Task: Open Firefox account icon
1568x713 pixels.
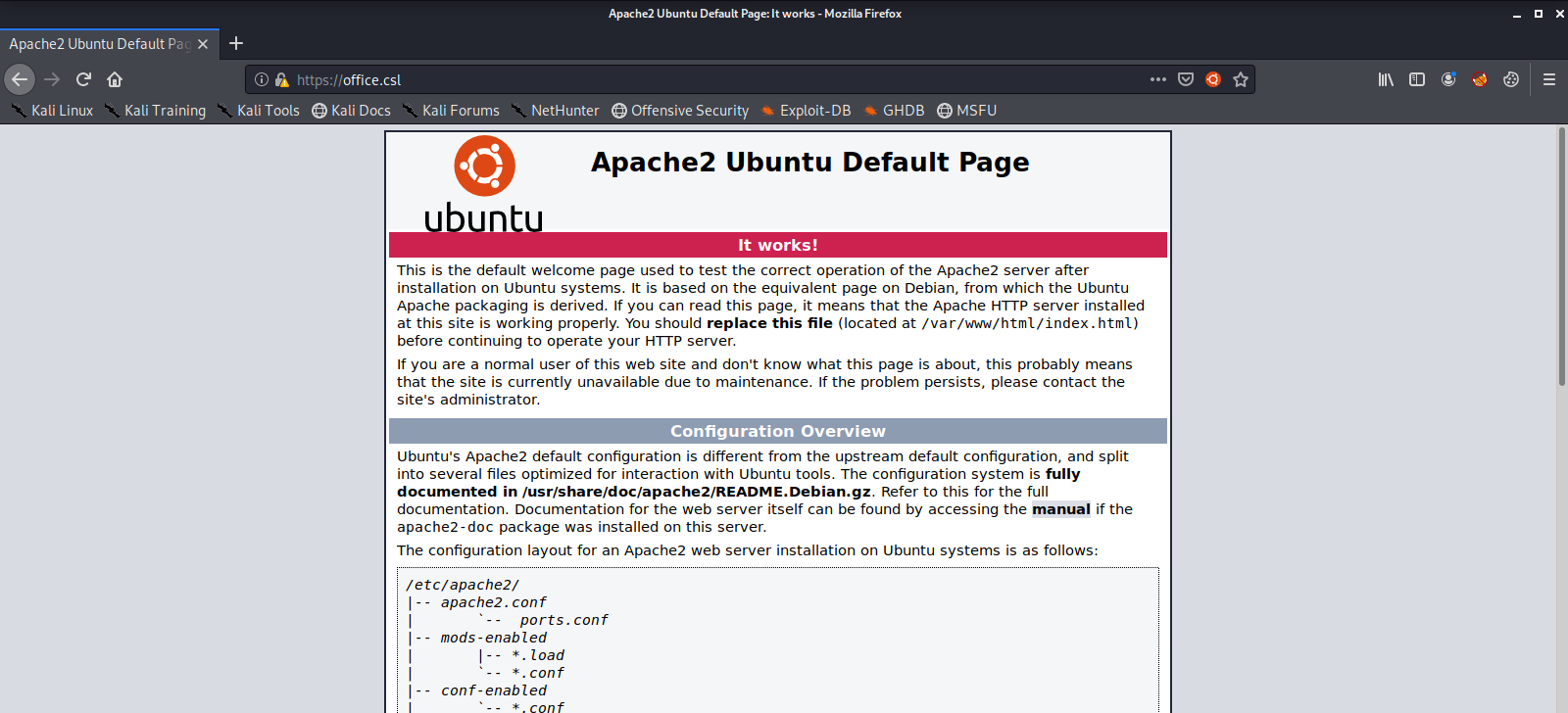Action: pyautogui.click(x=1448, y=79)
